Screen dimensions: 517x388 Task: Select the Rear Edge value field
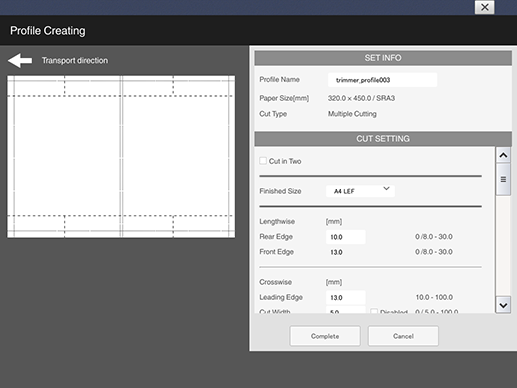pyautogui.click(x=345, y=237)
